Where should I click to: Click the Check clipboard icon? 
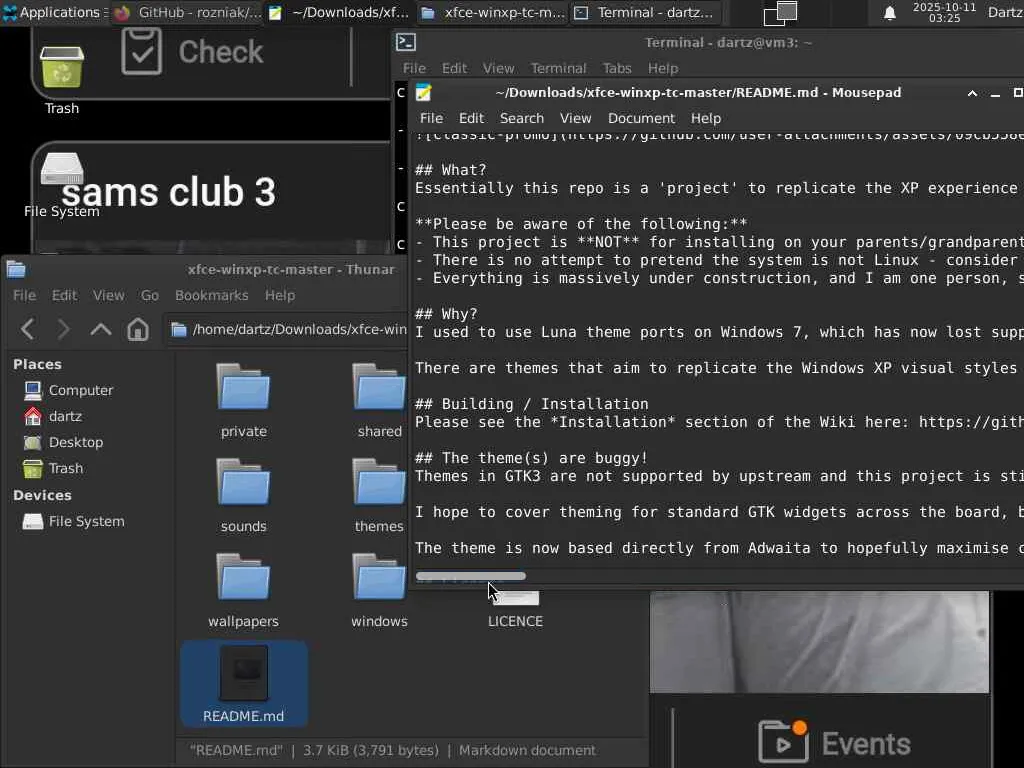(x=142, y=51)
